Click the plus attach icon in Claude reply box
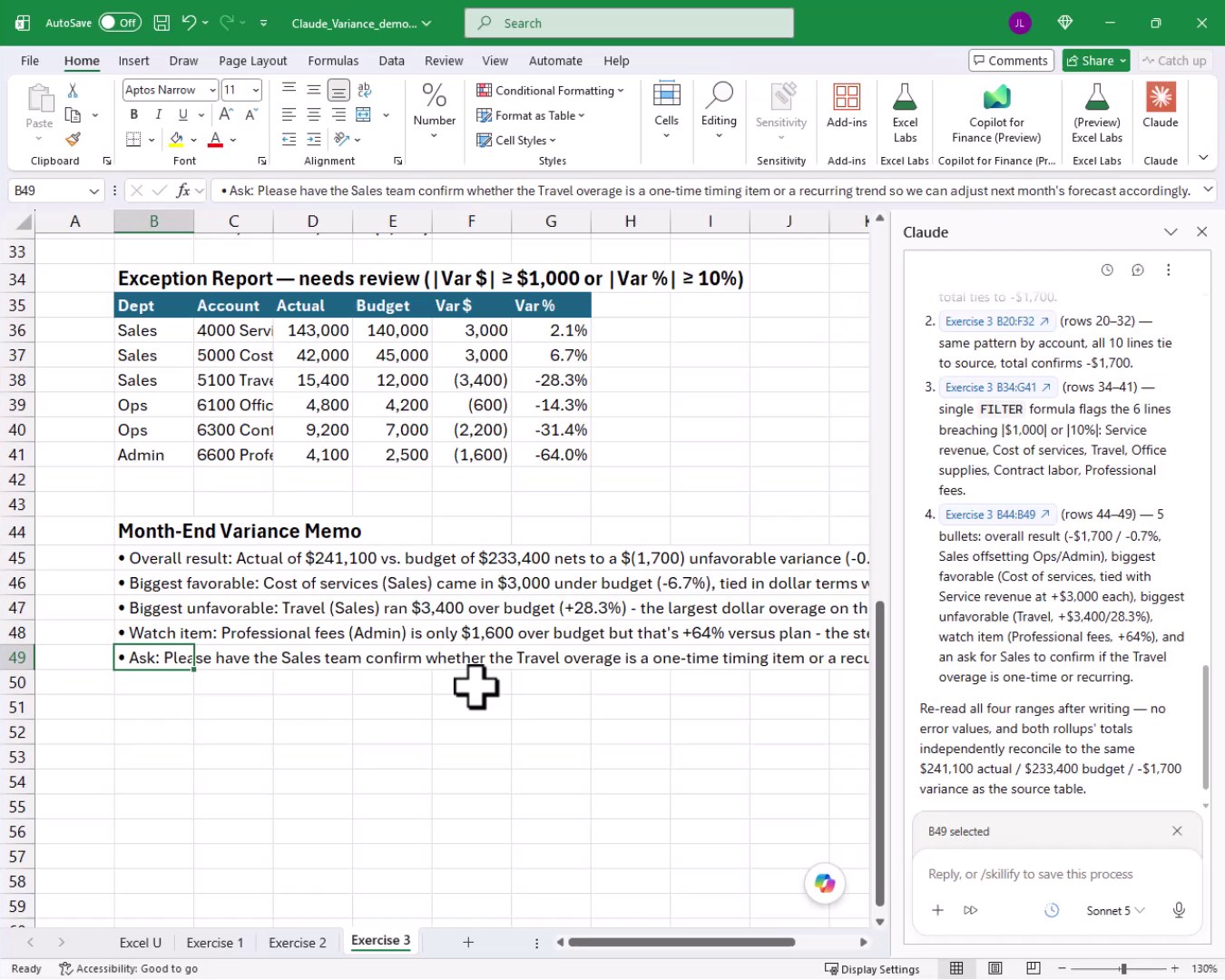Screen dimensions: 1225x980 938,910
